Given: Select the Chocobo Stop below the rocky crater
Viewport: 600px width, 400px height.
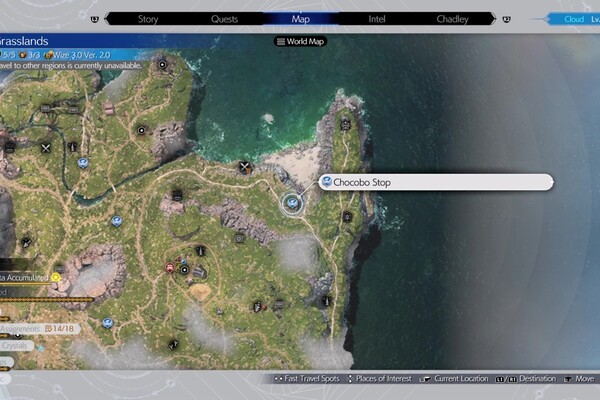Looking at the screenshot, I should tap(108, 323).
